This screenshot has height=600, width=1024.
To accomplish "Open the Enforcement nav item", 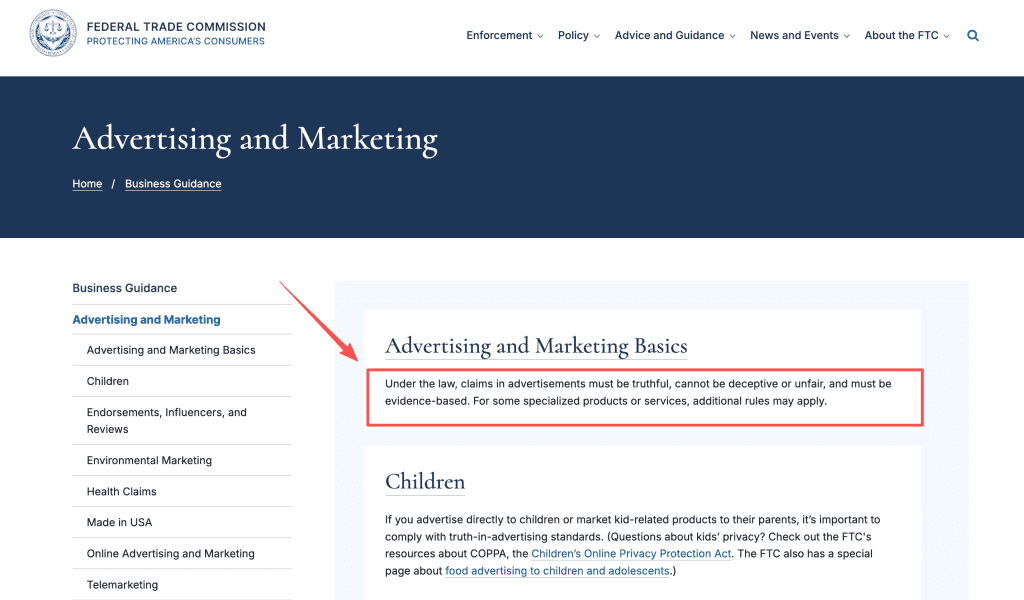I will (499, 35).
